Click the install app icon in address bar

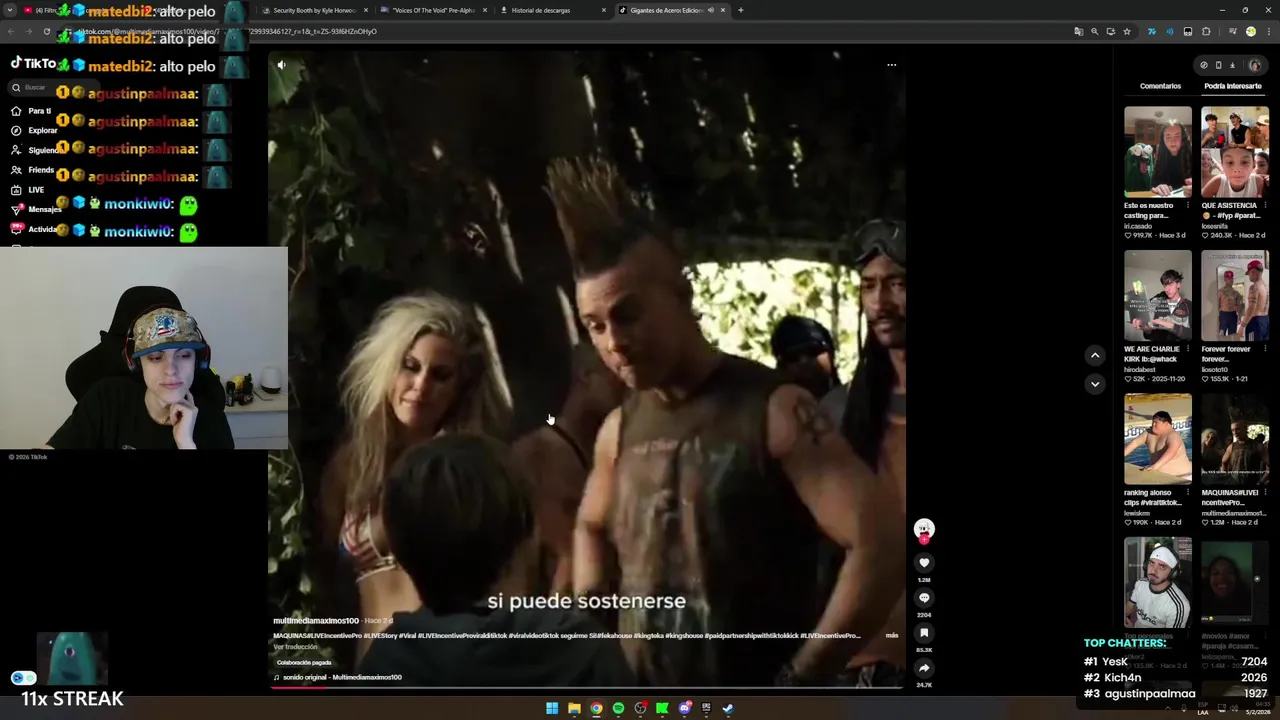point(1111,31)
